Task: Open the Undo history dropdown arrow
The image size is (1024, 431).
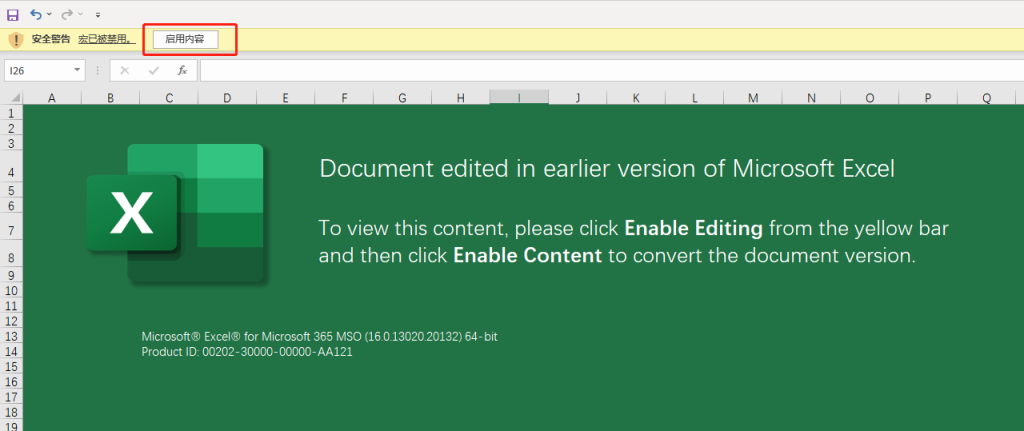Action: [49, 14]
